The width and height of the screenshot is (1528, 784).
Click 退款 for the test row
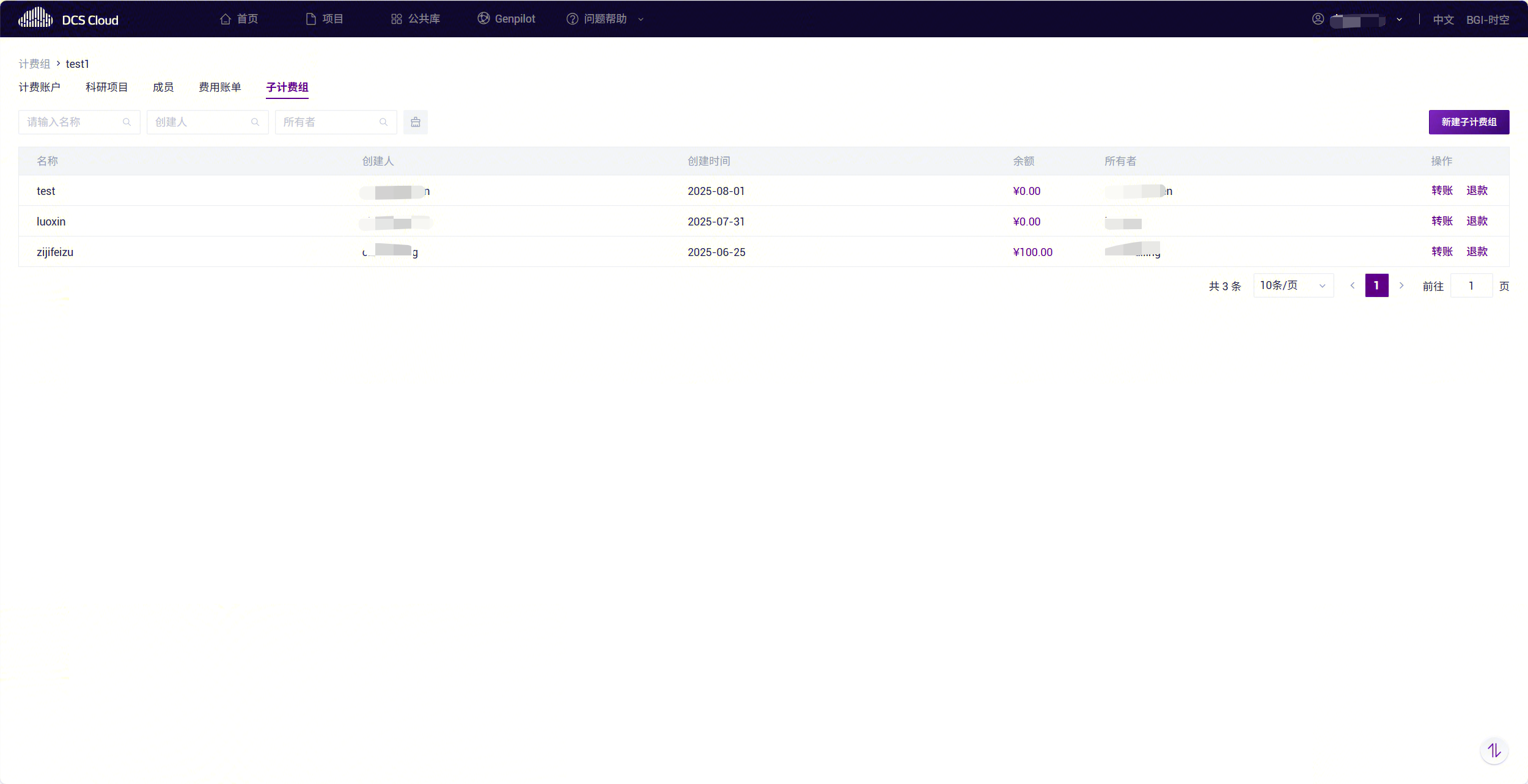pos(1477,191)
